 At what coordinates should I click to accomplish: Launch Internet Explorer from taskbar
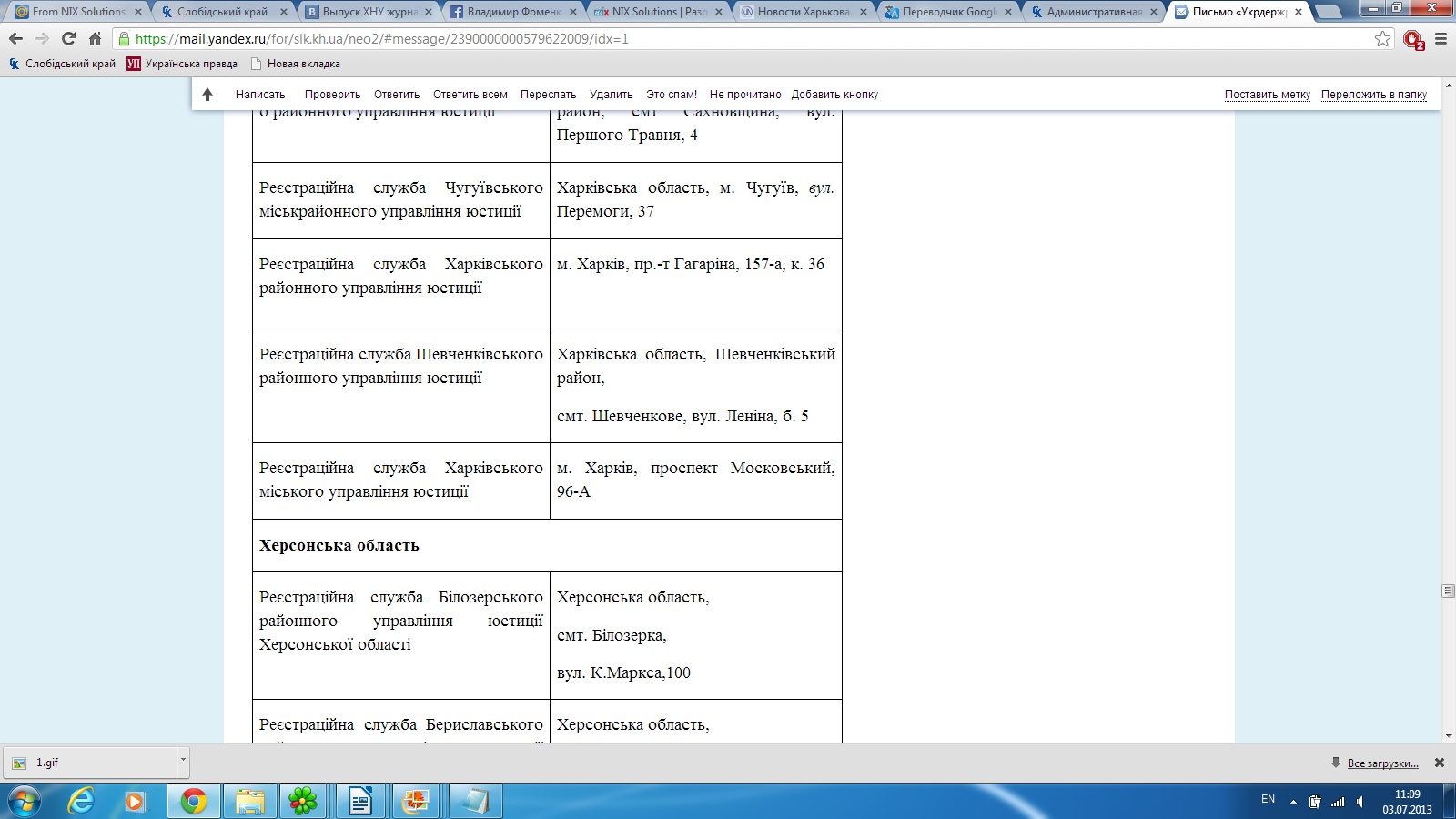[x=81, y=801]
